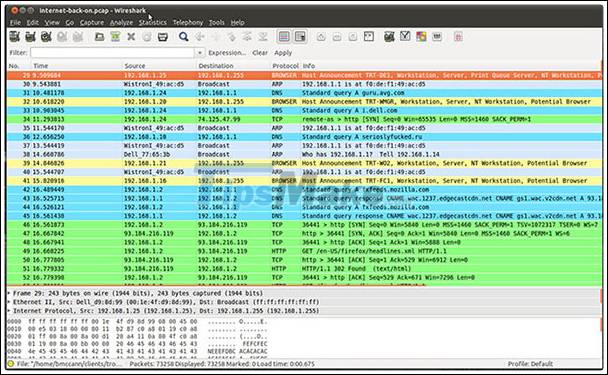
Task: Click the Clear filter button
Action: click(260, 53)
